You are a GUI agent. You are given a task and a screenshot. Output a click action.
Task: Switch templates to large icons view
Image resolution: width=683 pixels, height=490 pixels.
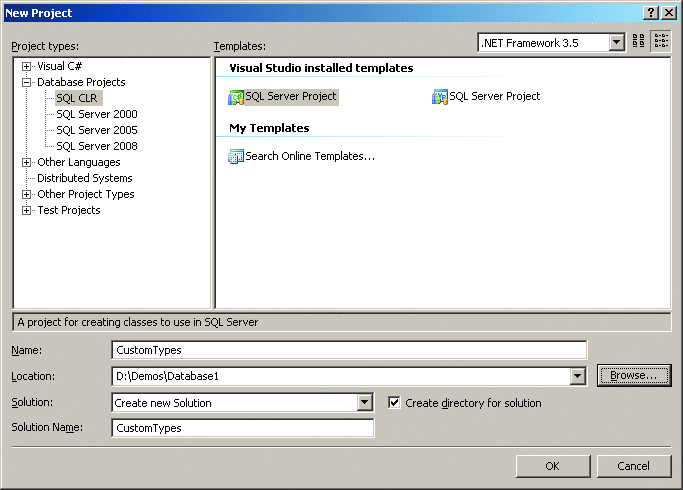(639, 41)
